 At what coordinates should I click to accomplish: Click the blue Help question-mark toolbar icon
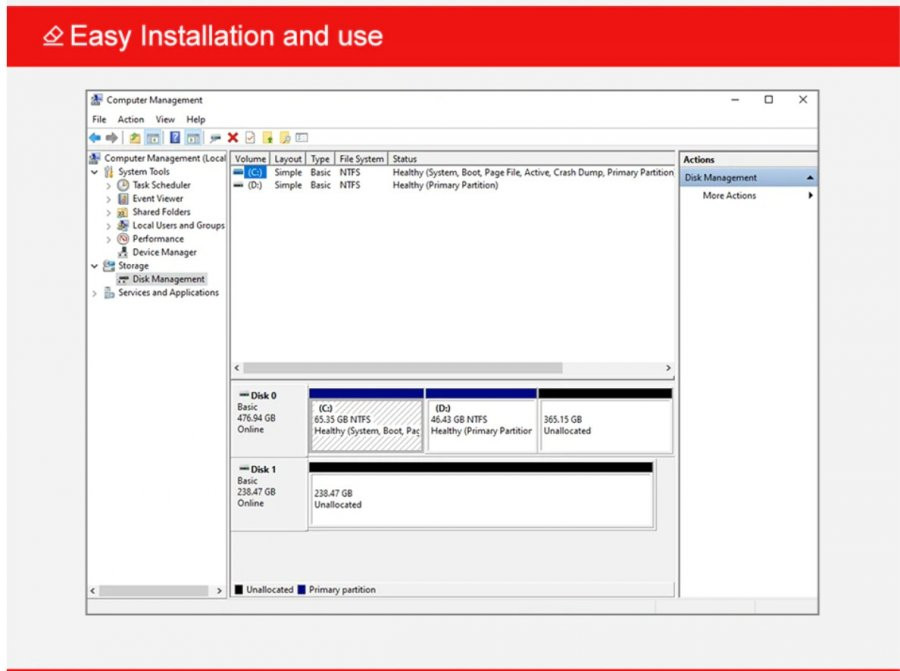click(175, 138)
